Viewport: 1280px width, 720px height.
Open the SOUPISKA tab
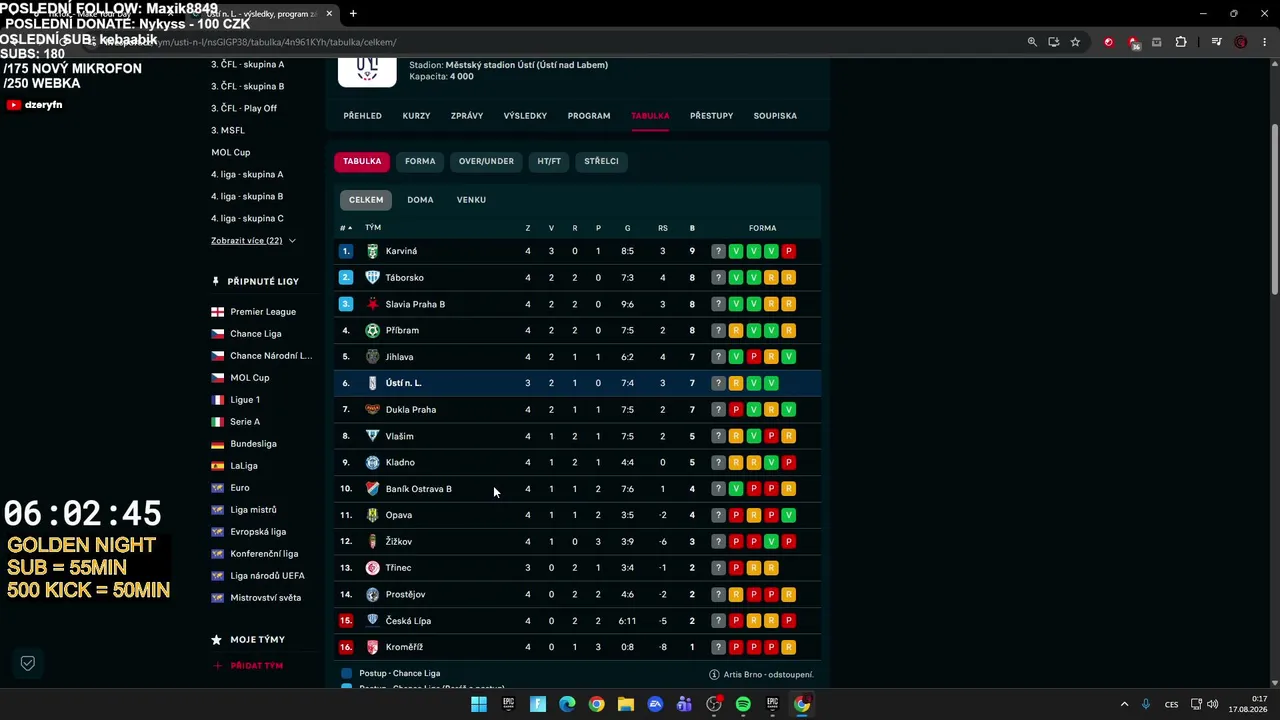[775, 116]
